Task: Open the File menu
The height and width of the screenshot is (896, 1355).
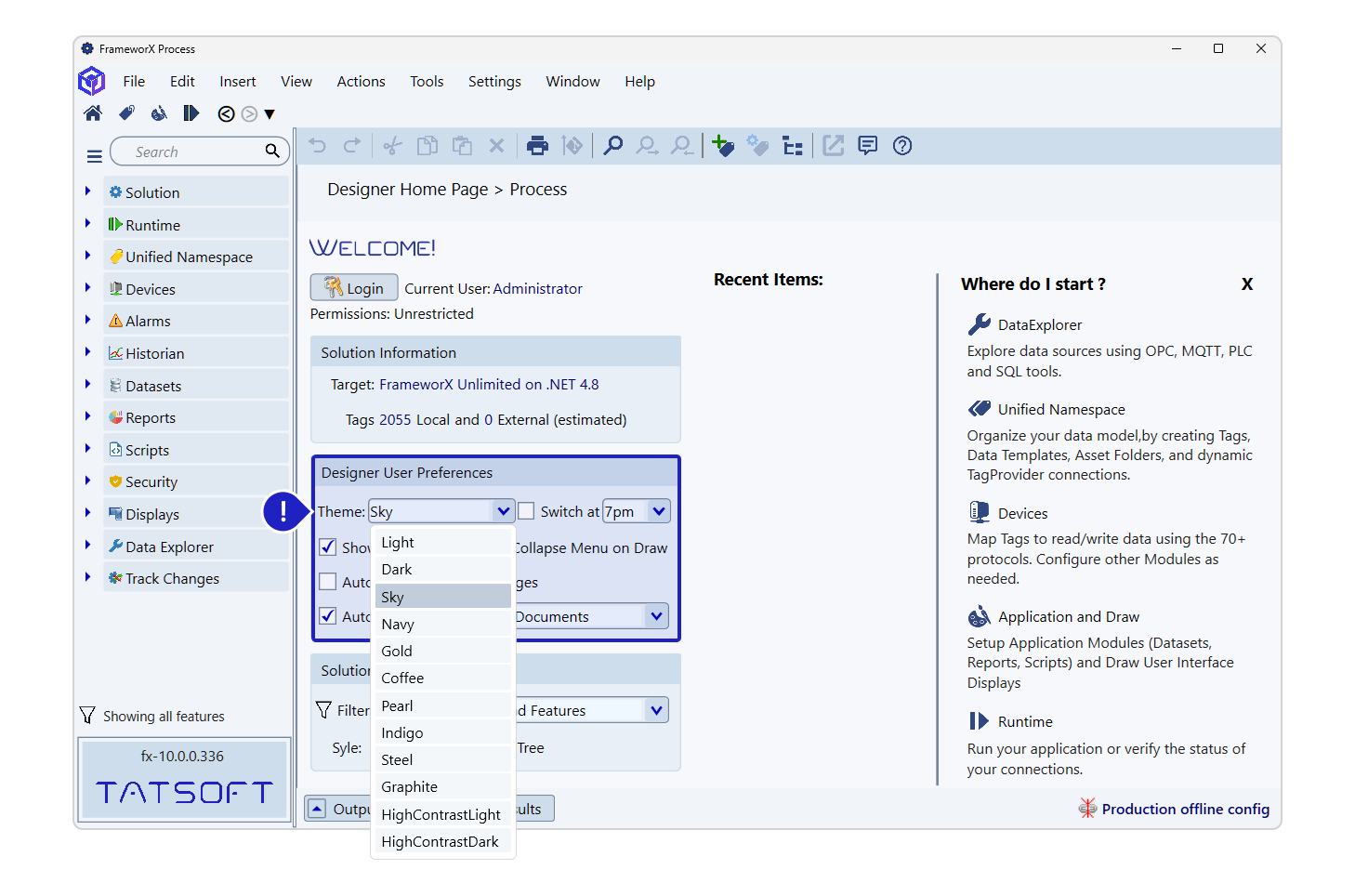Action: coord(134,82)
